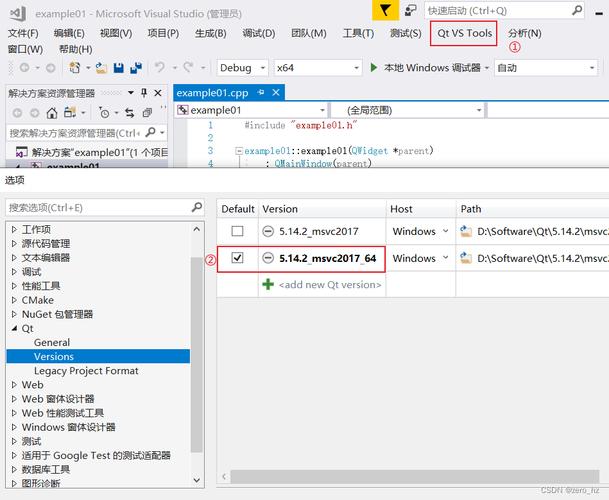609x500 pixels.
Task: Open the notifications flag icon
Action: pos(385,10)
